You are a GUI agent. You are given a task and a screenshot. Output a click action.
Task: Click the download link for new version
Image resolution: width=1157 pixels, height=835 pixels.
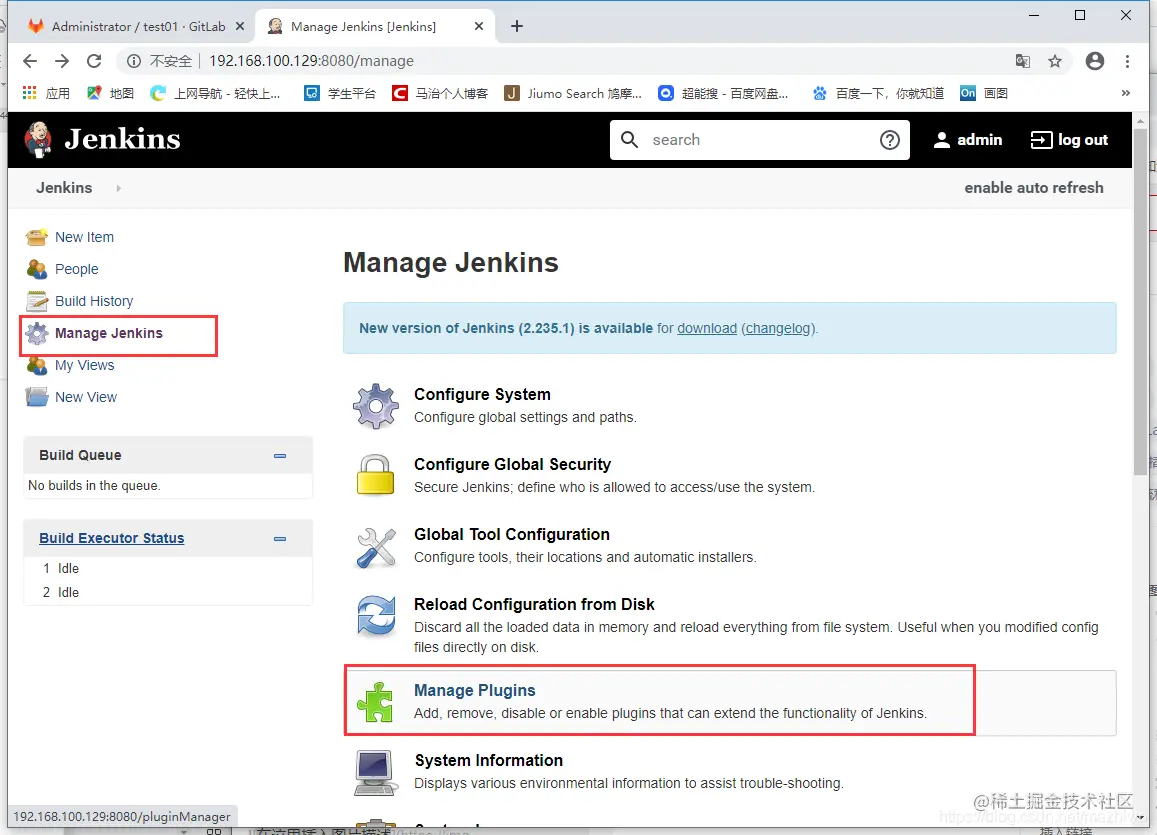[707, 328]
